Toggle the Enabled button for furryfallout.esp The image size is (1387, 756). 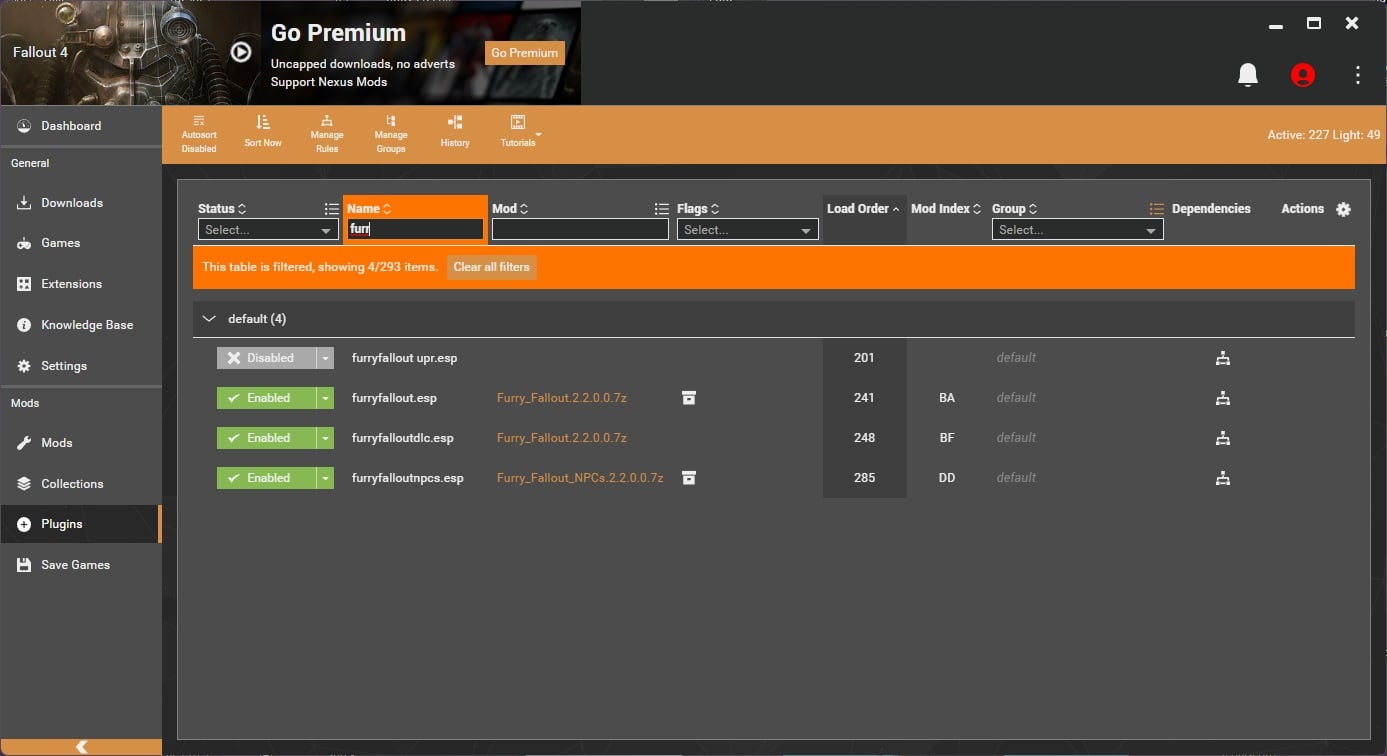coord(266,398)
